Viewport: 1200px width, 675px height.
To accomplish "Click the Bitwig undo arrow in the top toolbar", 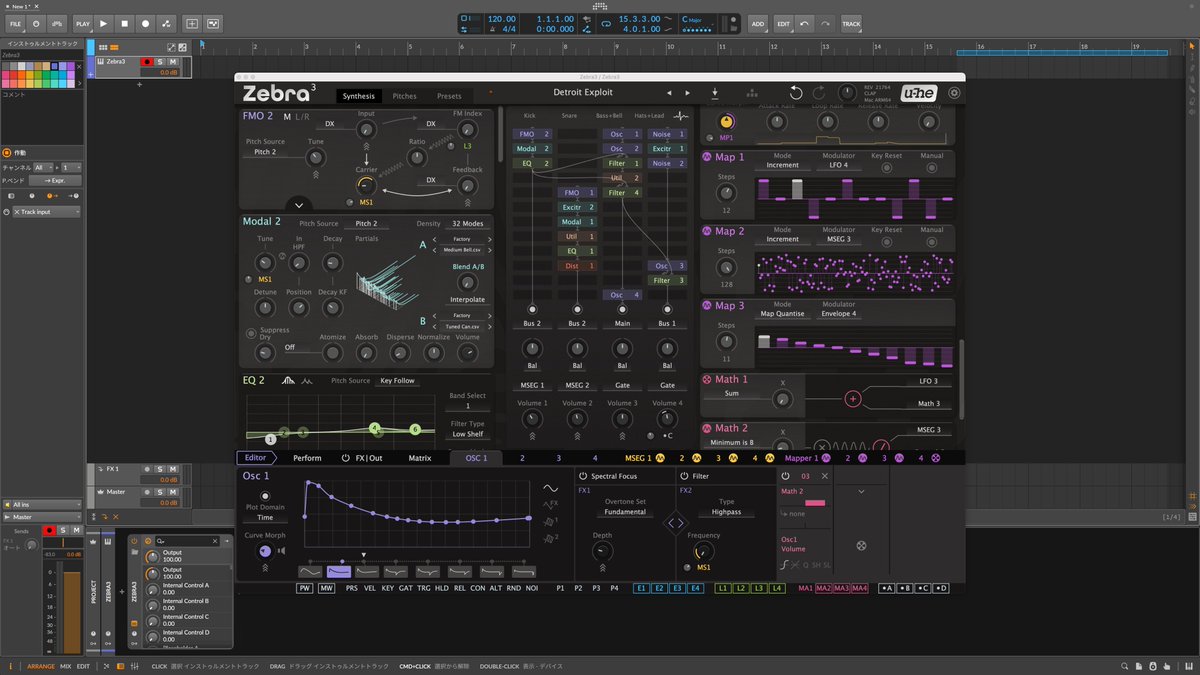I will click(806, 23).
